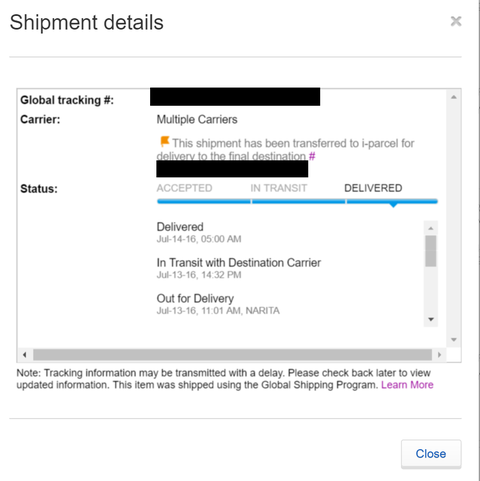Click the purple # tracking link
The image size is (480, 481).
point(312,156)
